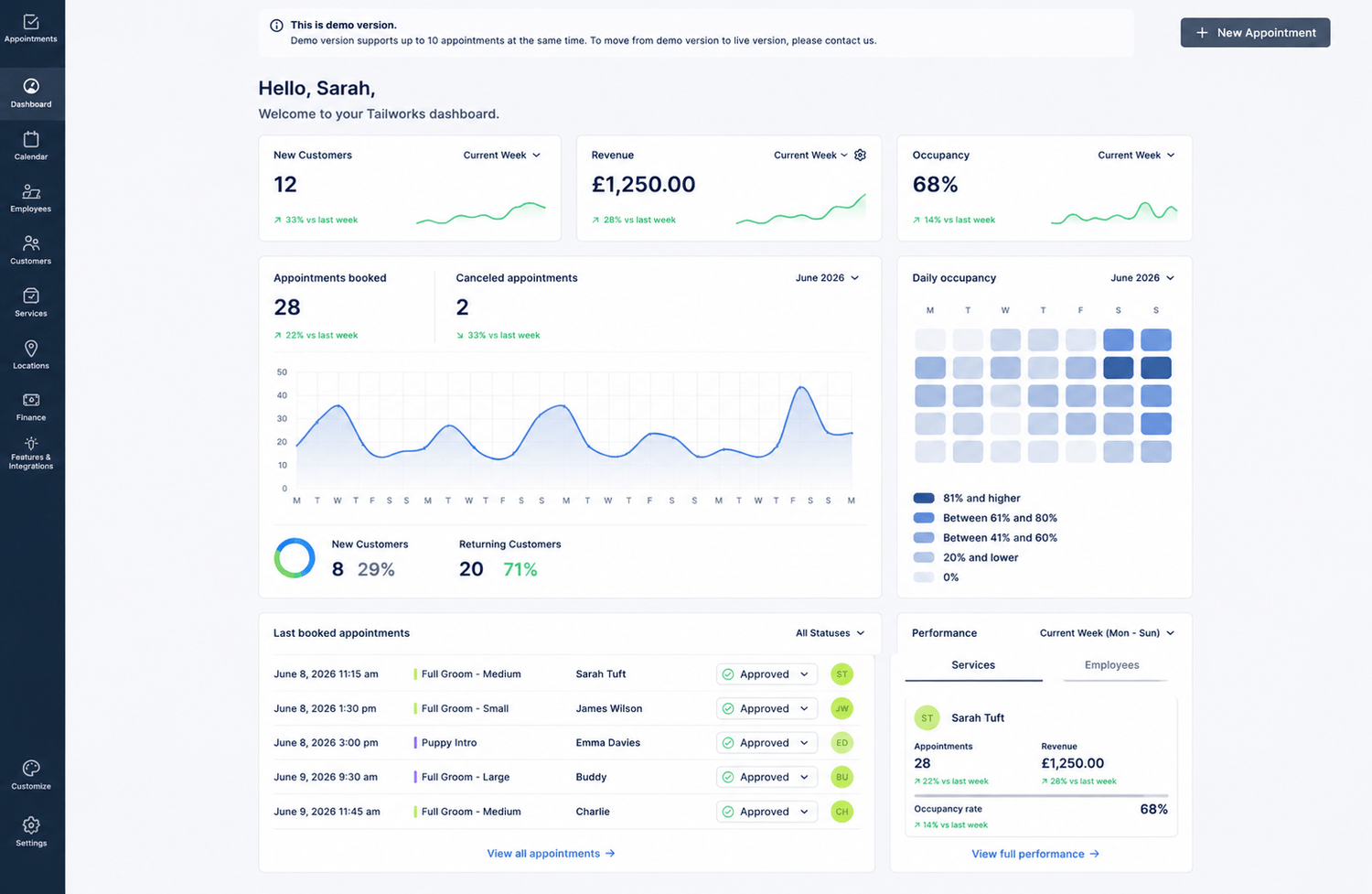Image resolution: width=1372 pixels, height=894 pixels.
Task: Click the CH avatar for Charlie
Action: 841,812
